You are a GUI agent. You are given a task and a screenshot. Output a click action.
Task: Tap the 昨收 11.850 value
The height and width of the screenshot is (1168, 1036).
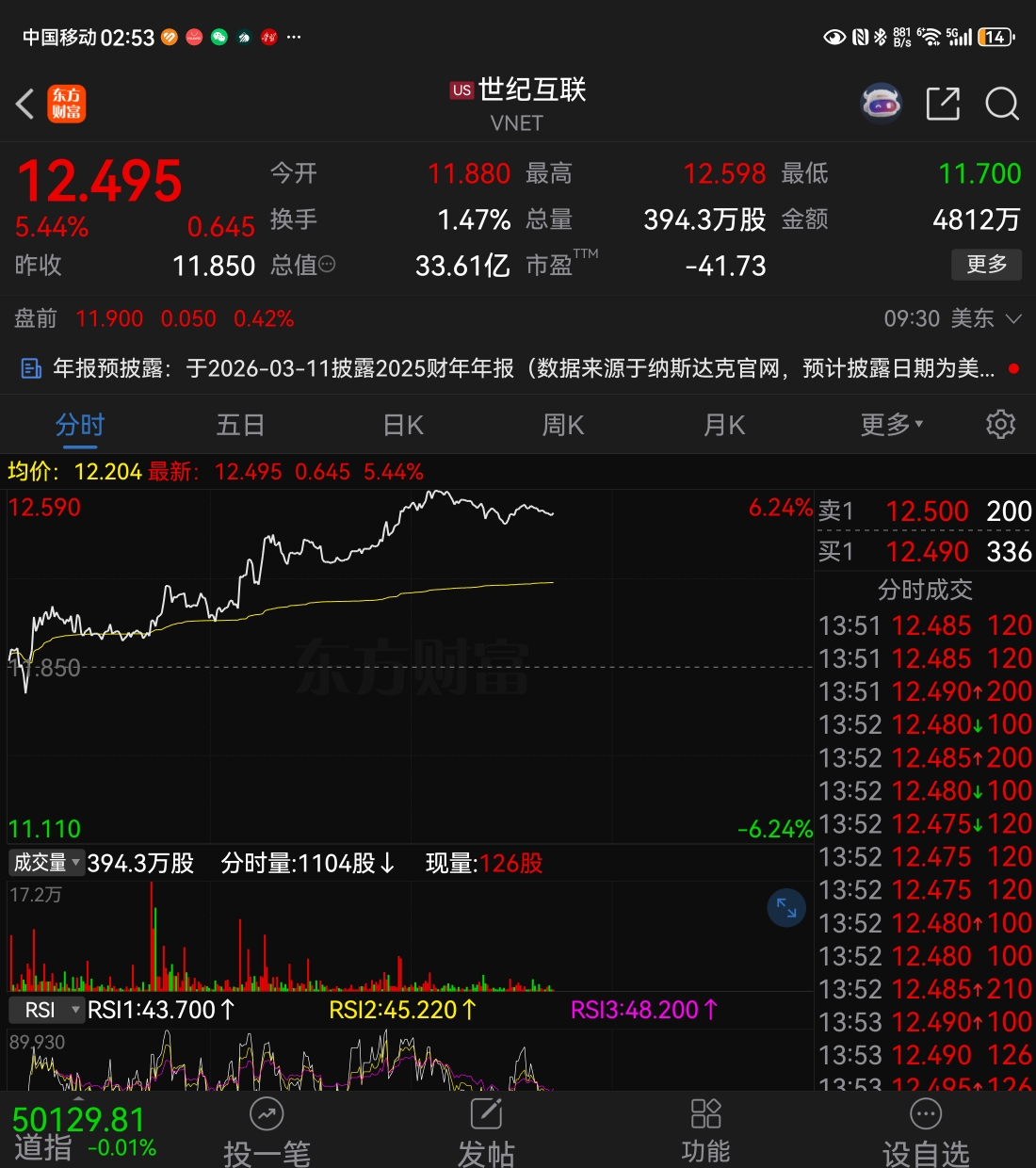click(x=214, y=266)
